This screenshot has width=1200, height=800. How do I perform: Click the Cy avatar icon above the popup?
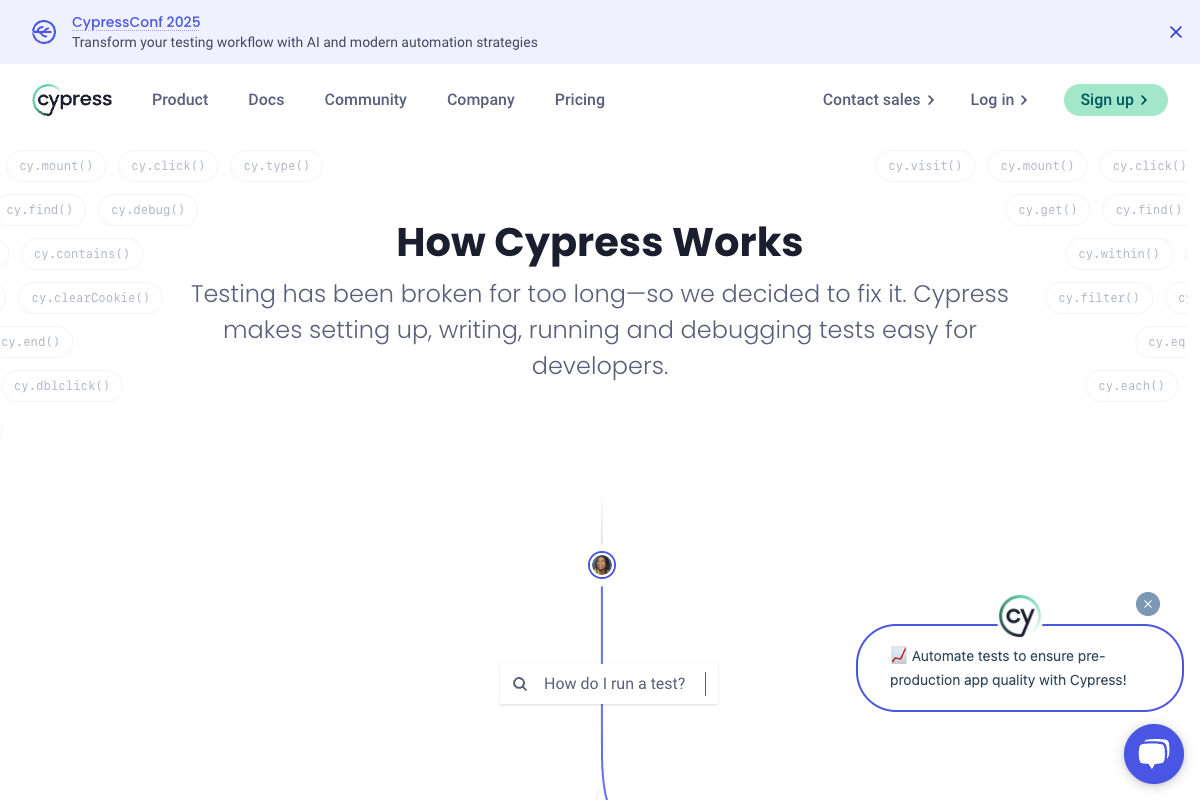[x=1019, y=616]
